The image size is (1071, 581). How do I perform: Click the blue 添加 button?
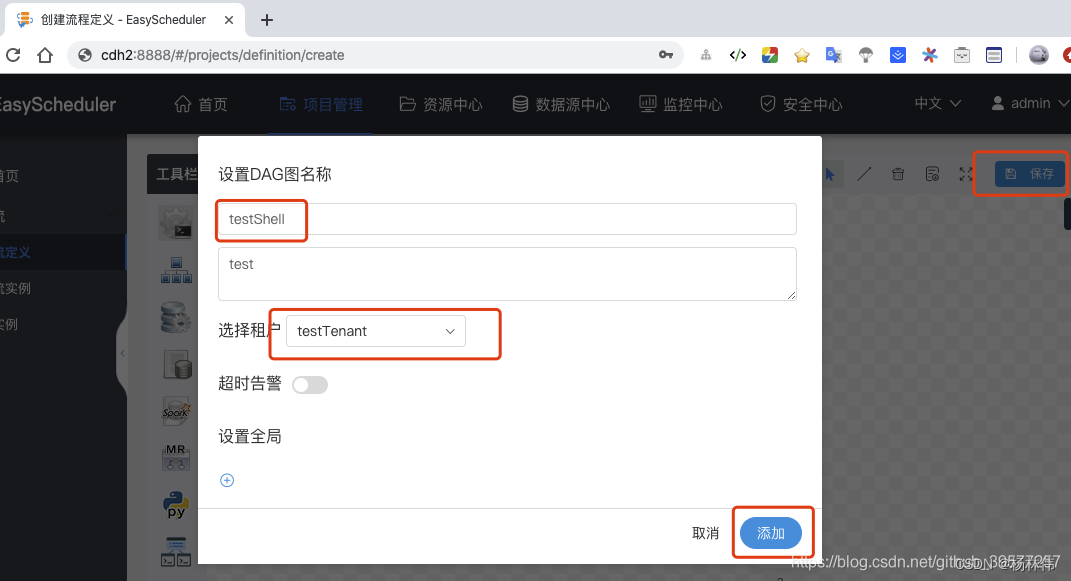pos(770,533)
